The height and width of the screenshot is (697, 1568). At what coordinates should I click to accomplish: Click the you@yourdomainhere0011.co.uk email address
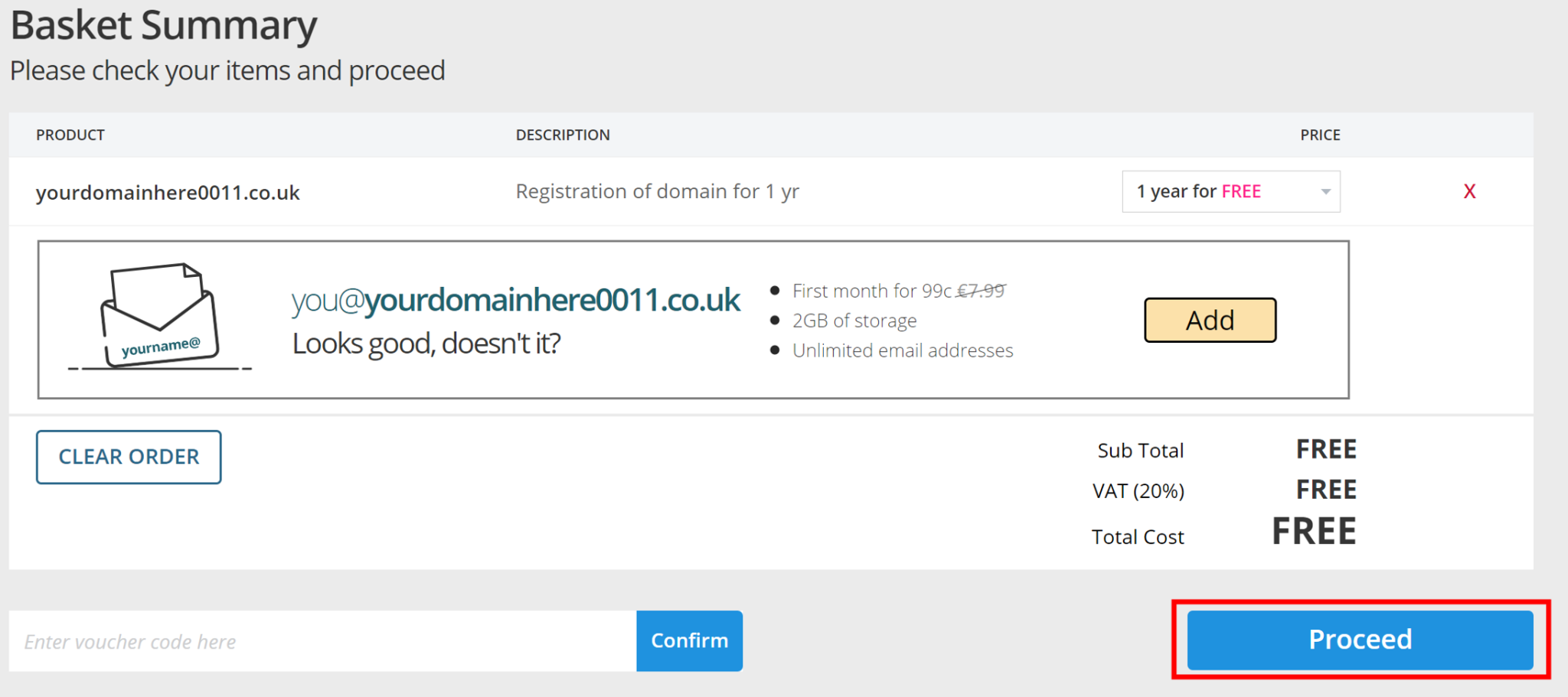tap(515, 300)
